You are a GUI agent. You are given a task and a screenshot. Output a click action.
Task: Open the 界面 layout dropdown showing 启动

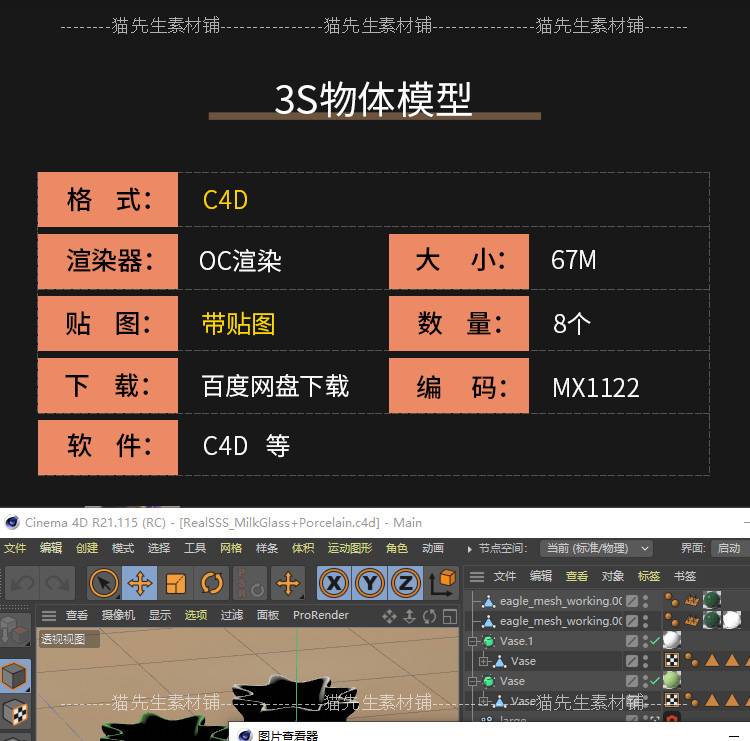pyautogui.click(x=730, y=548)
